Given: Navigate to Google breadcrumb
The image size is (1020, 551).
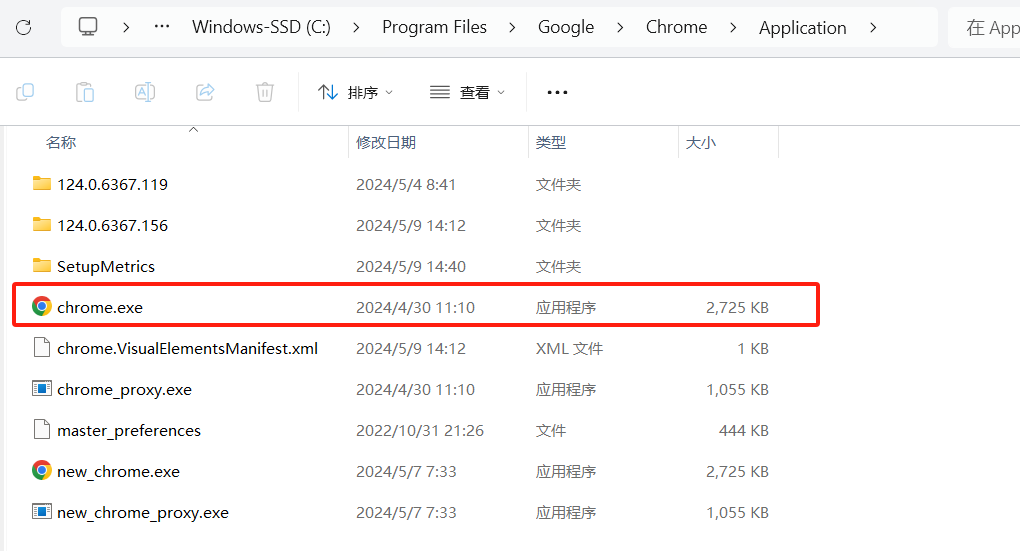Looking at the screenshot, I should click(x=565, y=27).
